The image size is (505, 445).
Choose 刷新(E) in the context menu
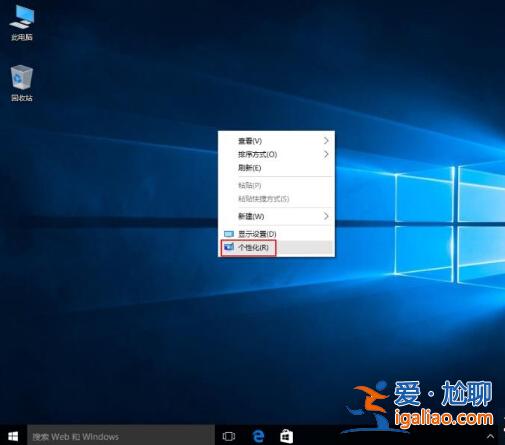pos(276,168)
